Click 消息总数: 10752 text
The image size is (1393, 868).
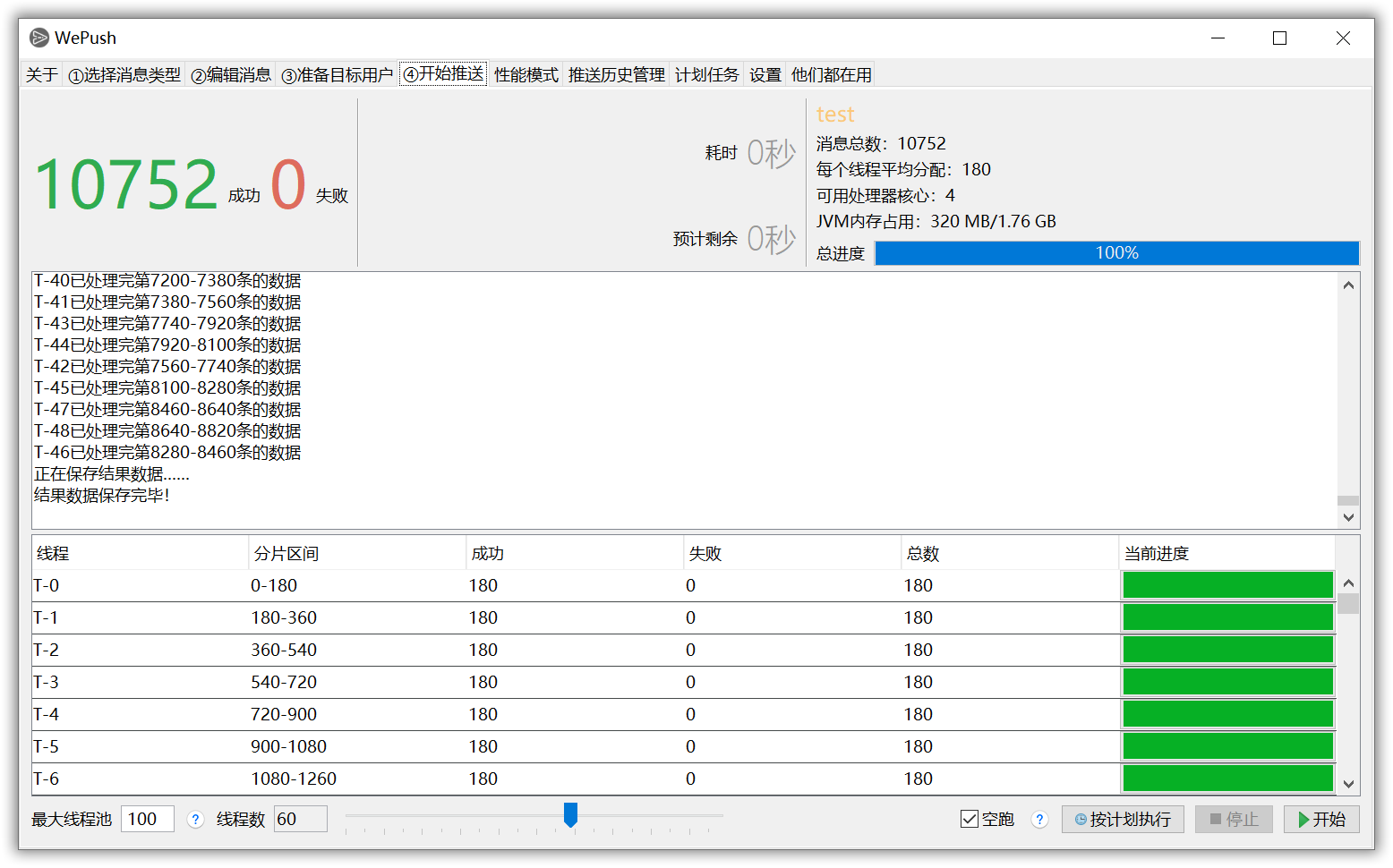[881, 144]
